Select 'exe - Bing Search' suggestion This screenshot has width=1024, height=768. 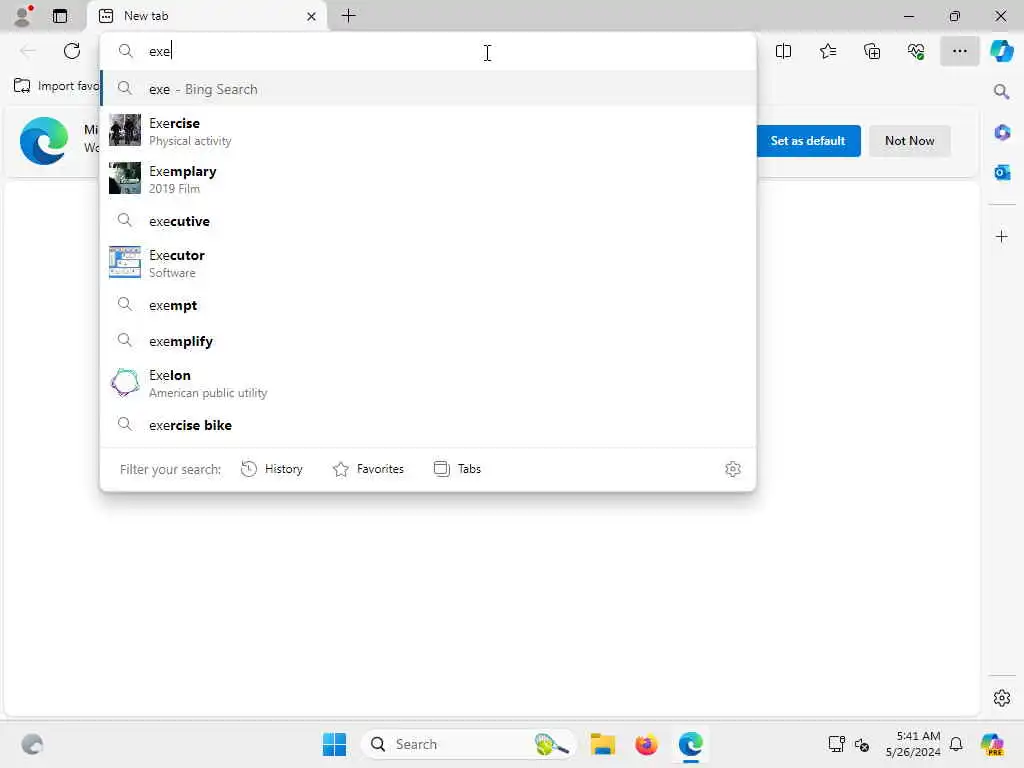click(428, 89)
